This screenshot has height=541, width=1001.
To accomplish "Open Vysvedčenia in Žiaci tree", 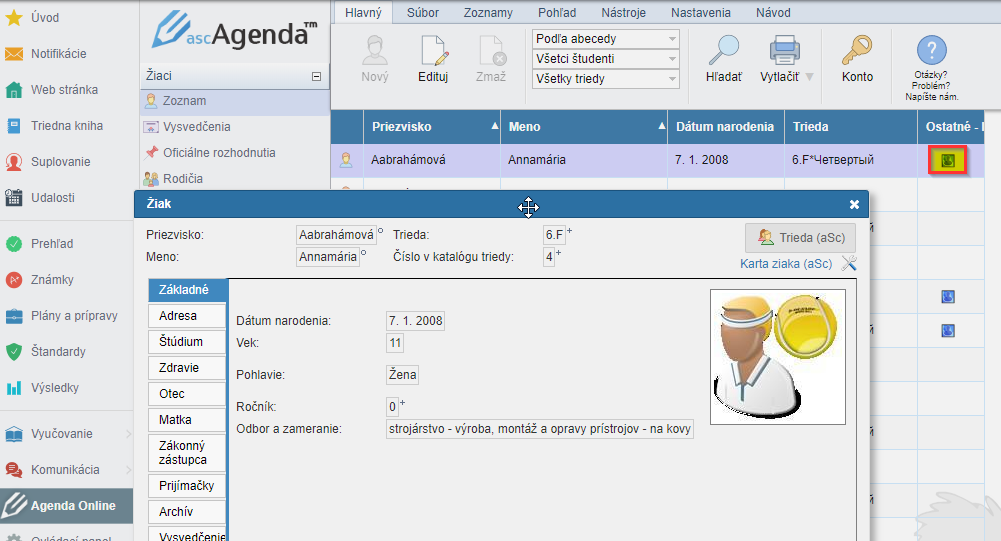I will click(x=197, y=126).
